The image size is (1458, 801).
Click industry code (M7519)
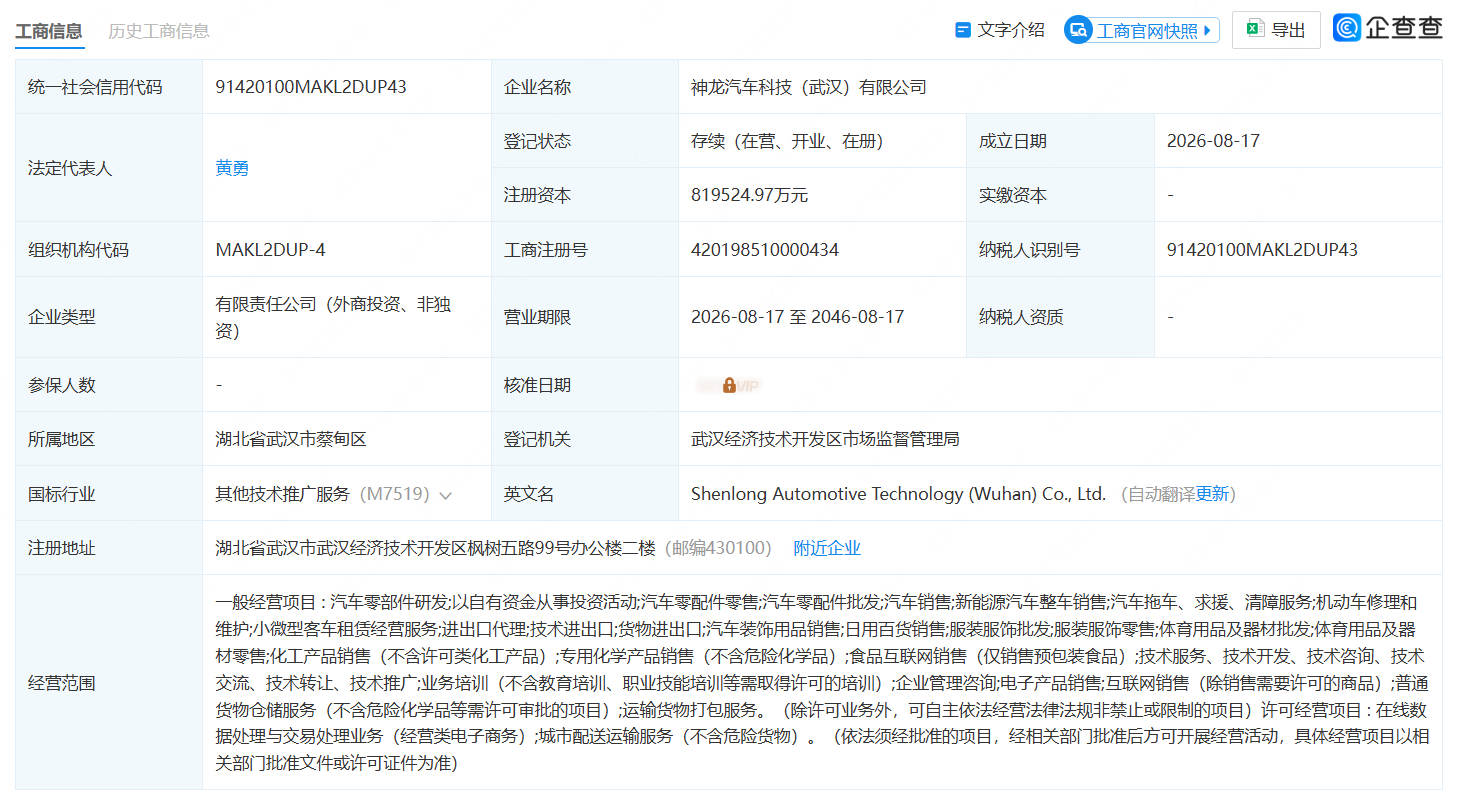[394, 494]
